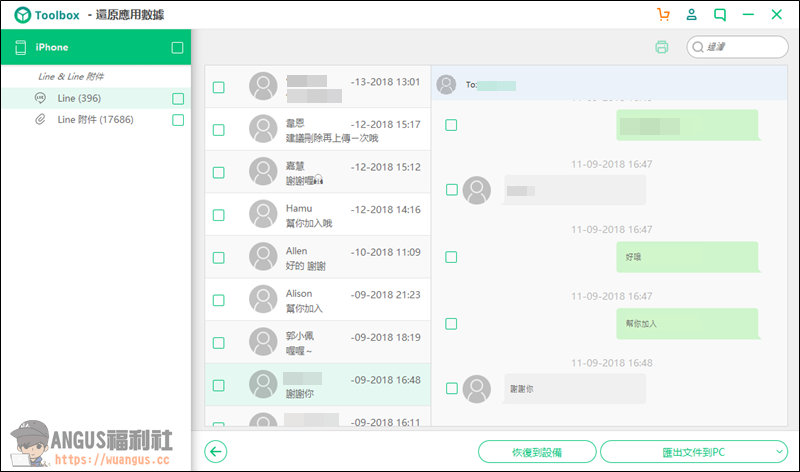
Task: Open the feedback chat icon
Action: (x=720, y=14)
